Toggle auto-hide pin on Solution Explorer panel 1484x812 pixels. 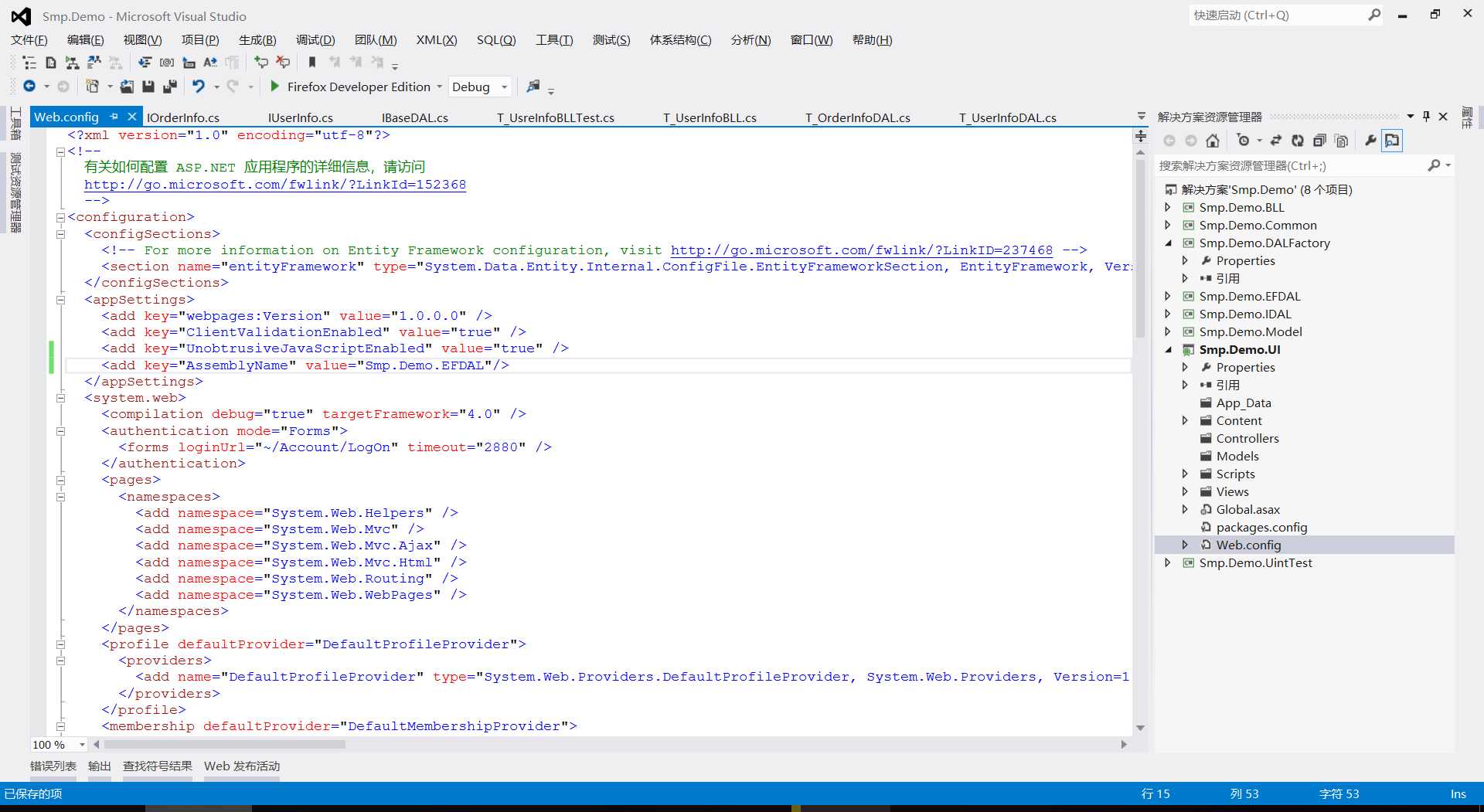pyautogui.click(x=1426, y=117)
